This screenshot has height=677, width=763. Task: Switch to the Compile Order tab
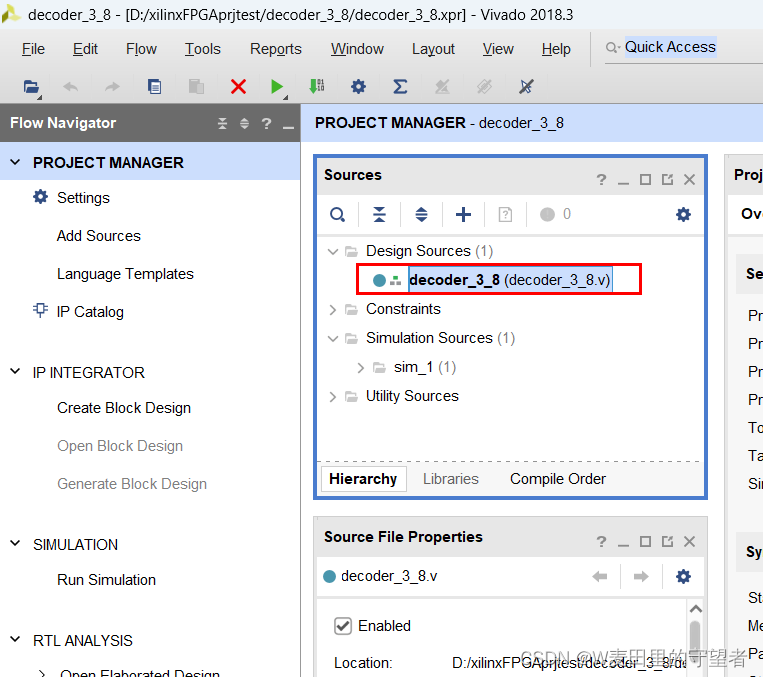558,479
